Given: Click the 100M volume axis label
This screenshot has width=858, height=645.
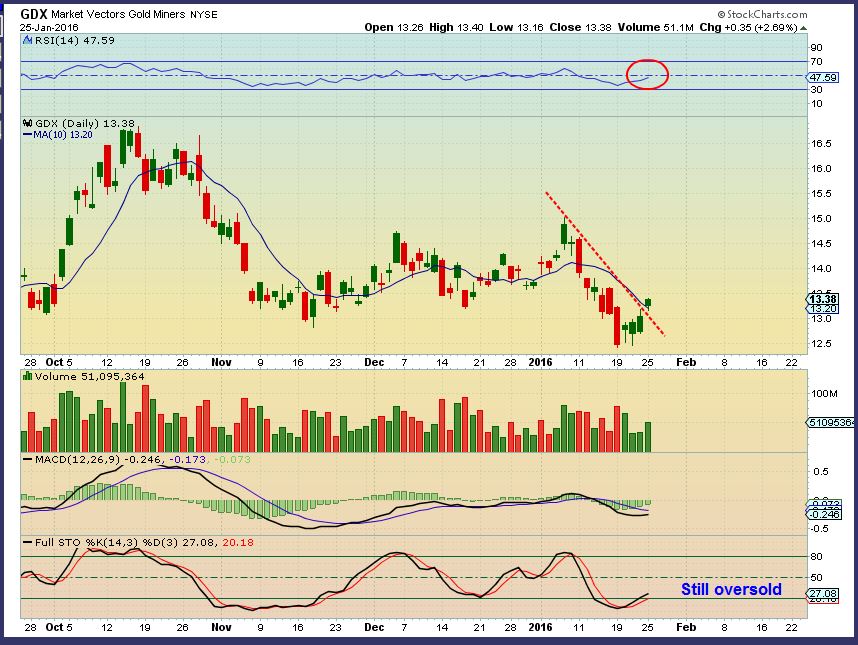Looking at the screenshot, I should click(x=825, y=394).
